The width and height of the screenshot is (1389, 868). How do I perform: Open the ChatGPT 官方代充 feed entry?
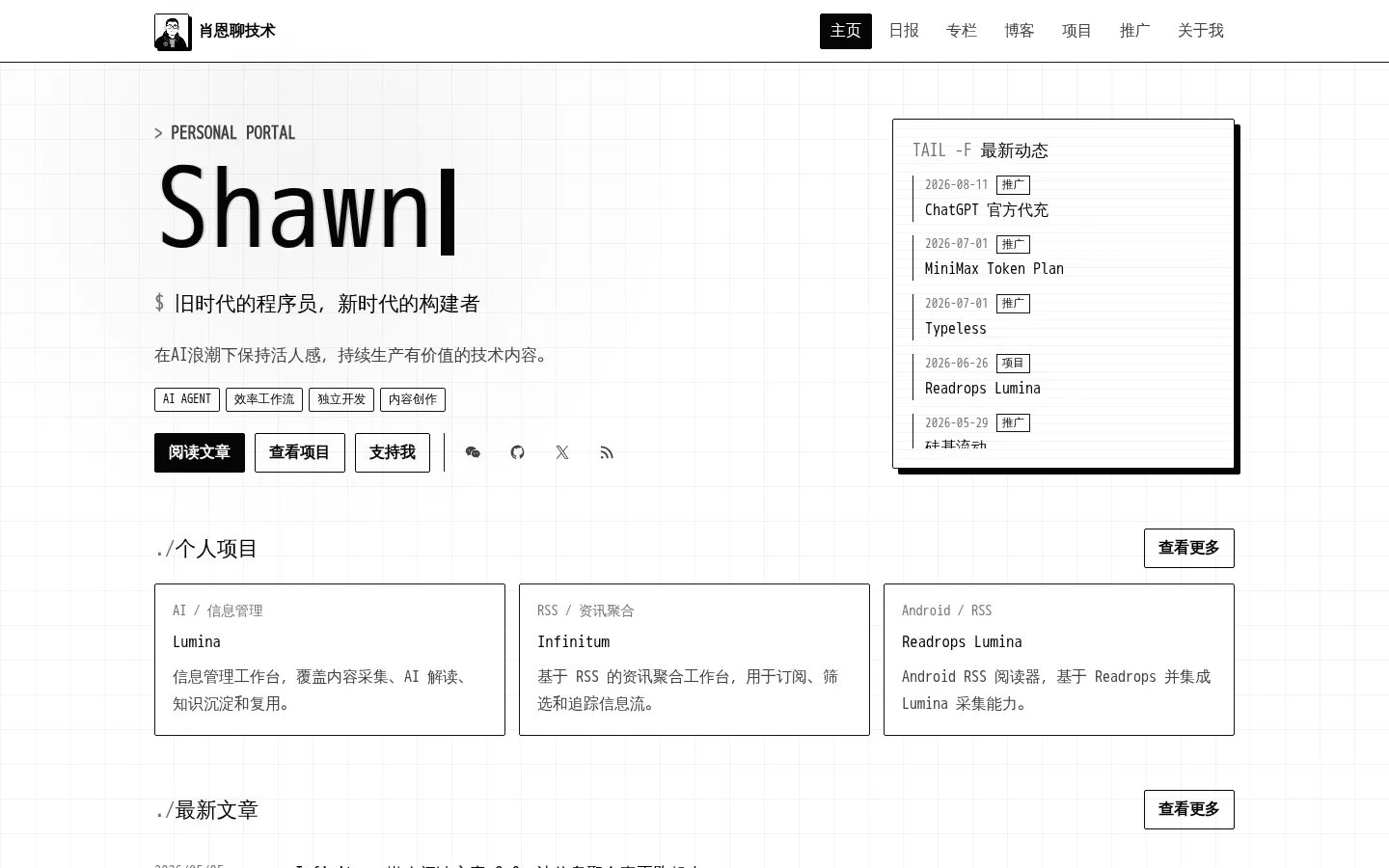987,210
